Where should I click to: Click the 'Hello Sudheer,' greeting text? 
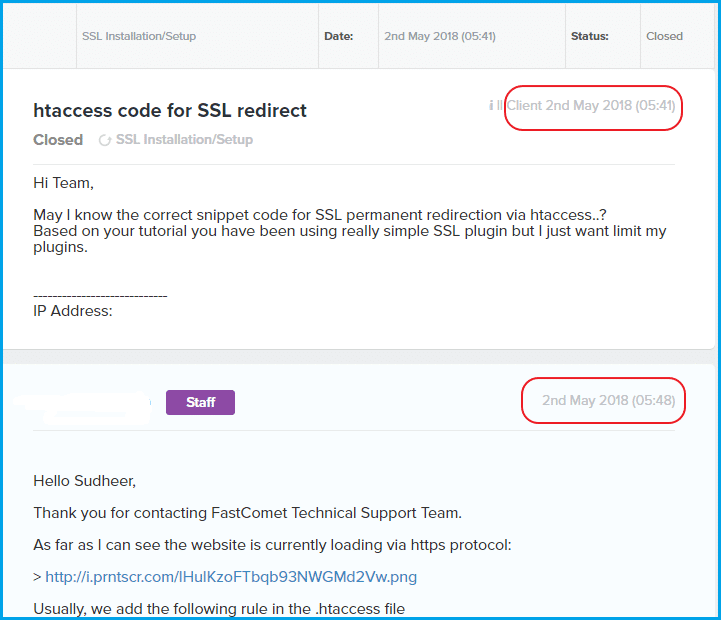point(84,481)
